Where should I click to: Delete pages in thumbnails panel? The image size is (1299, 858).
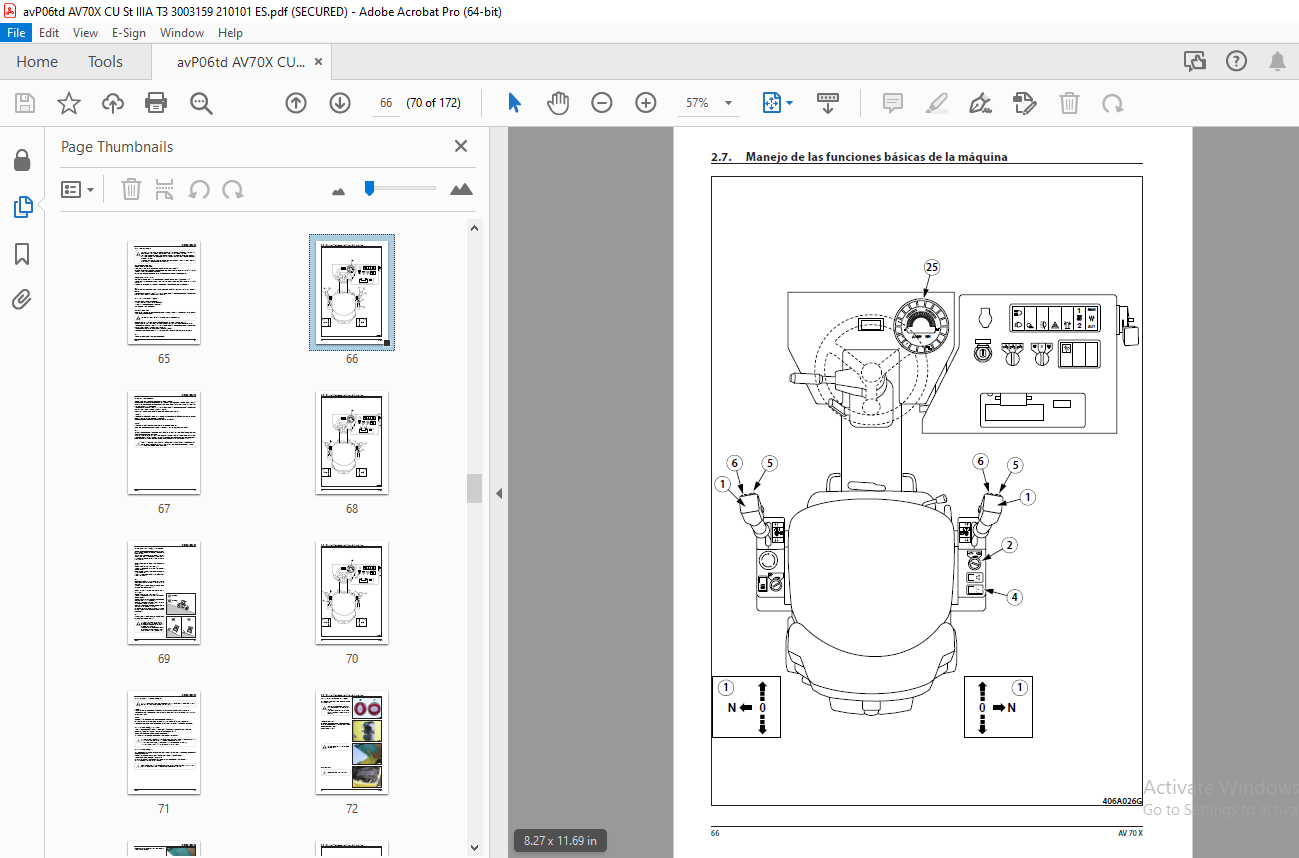(x=131, y=189)
